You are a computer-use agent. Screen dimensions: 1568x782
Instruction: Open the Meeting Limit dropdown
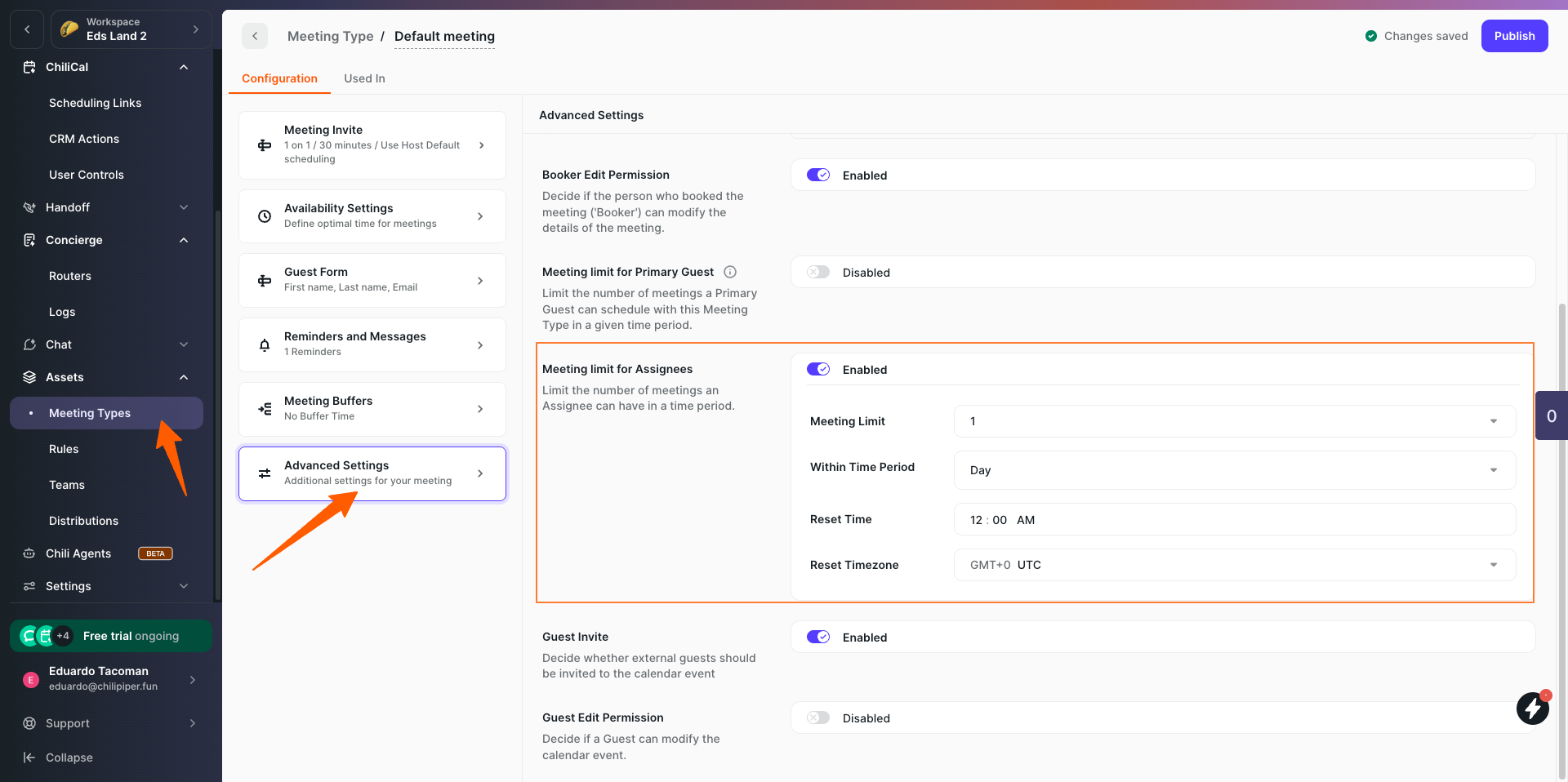[1234, 421]
